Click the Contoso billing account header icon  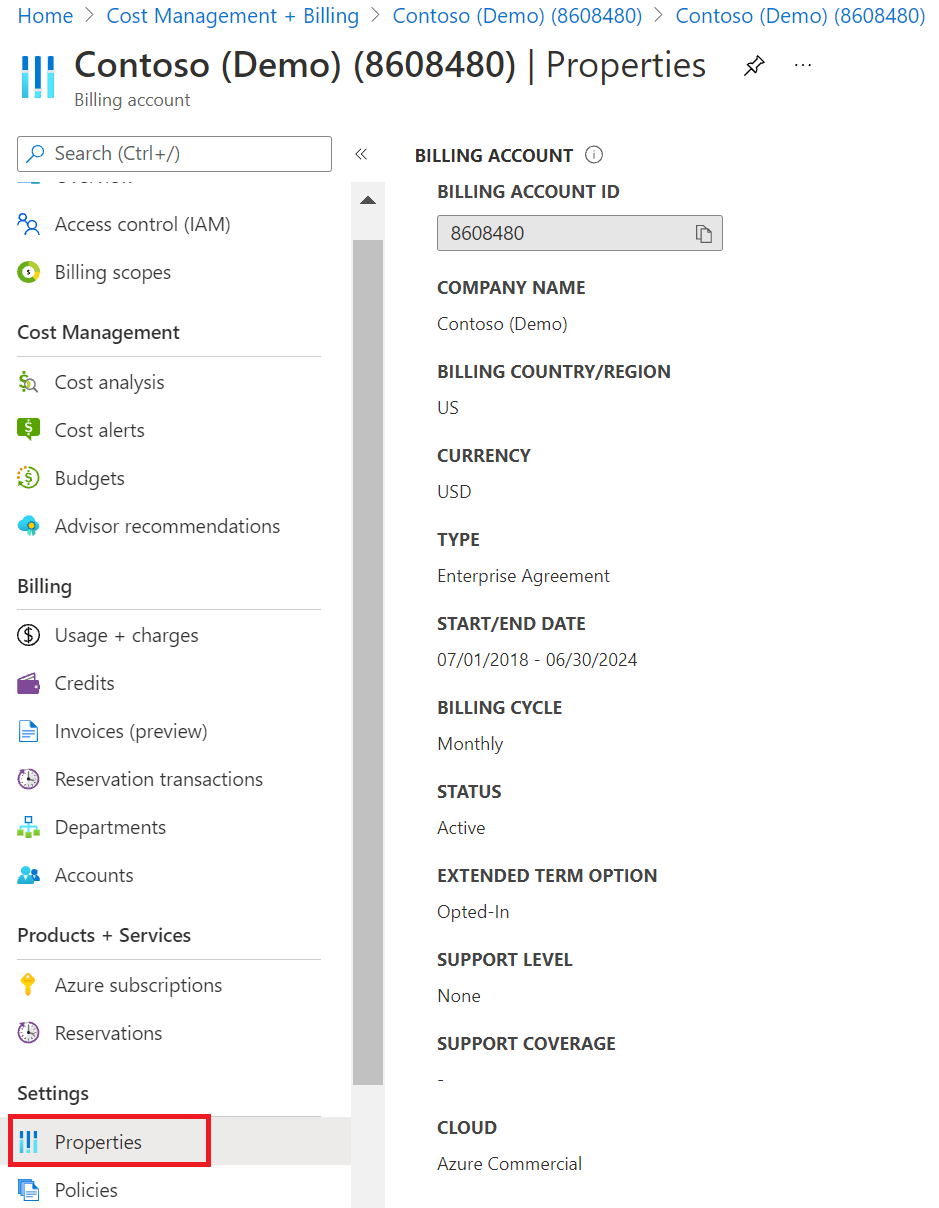[x=38, y=77]
